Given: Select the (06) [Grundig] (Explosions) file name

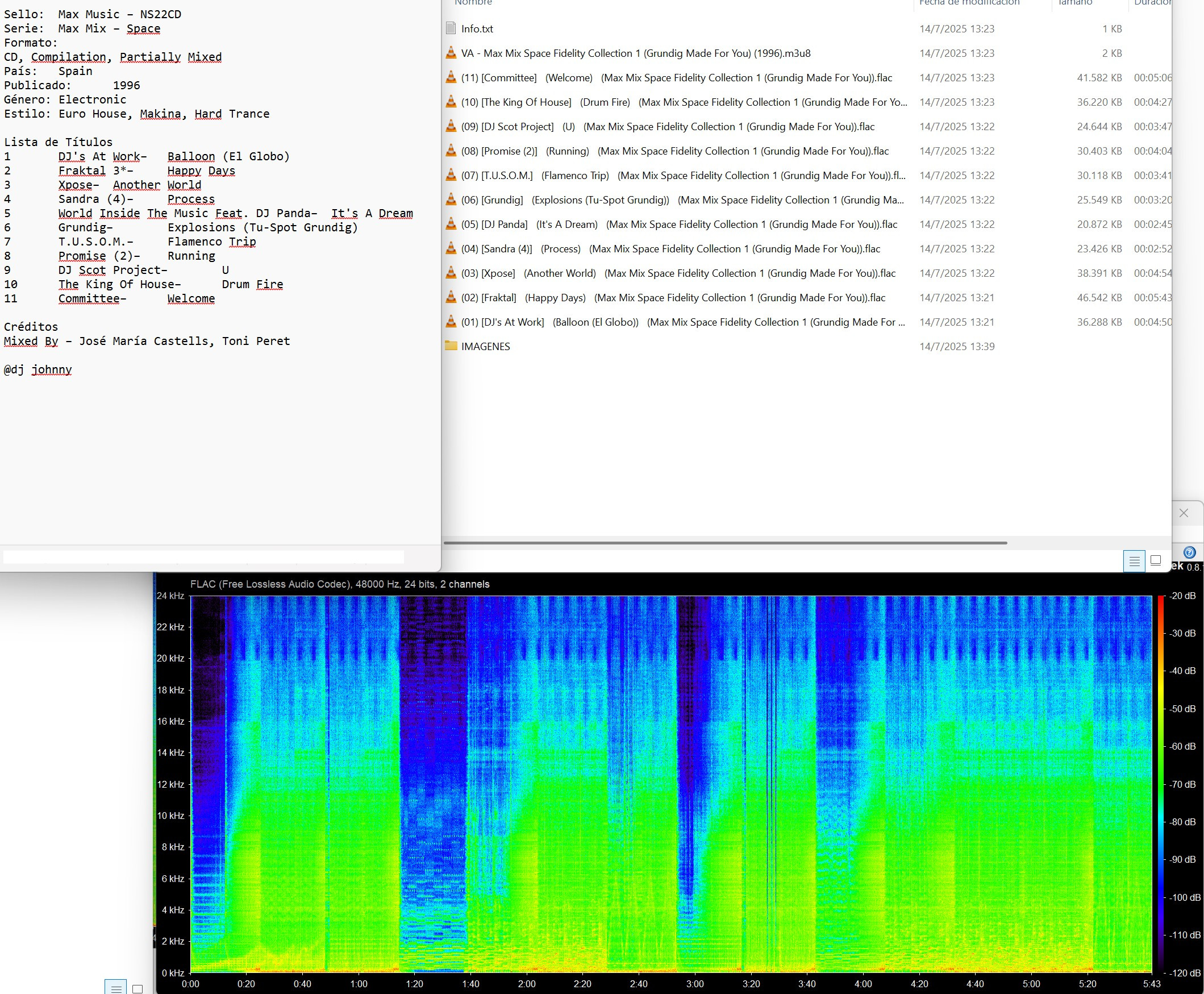Looking at the screenshot, I should click(x=682, y=200).
